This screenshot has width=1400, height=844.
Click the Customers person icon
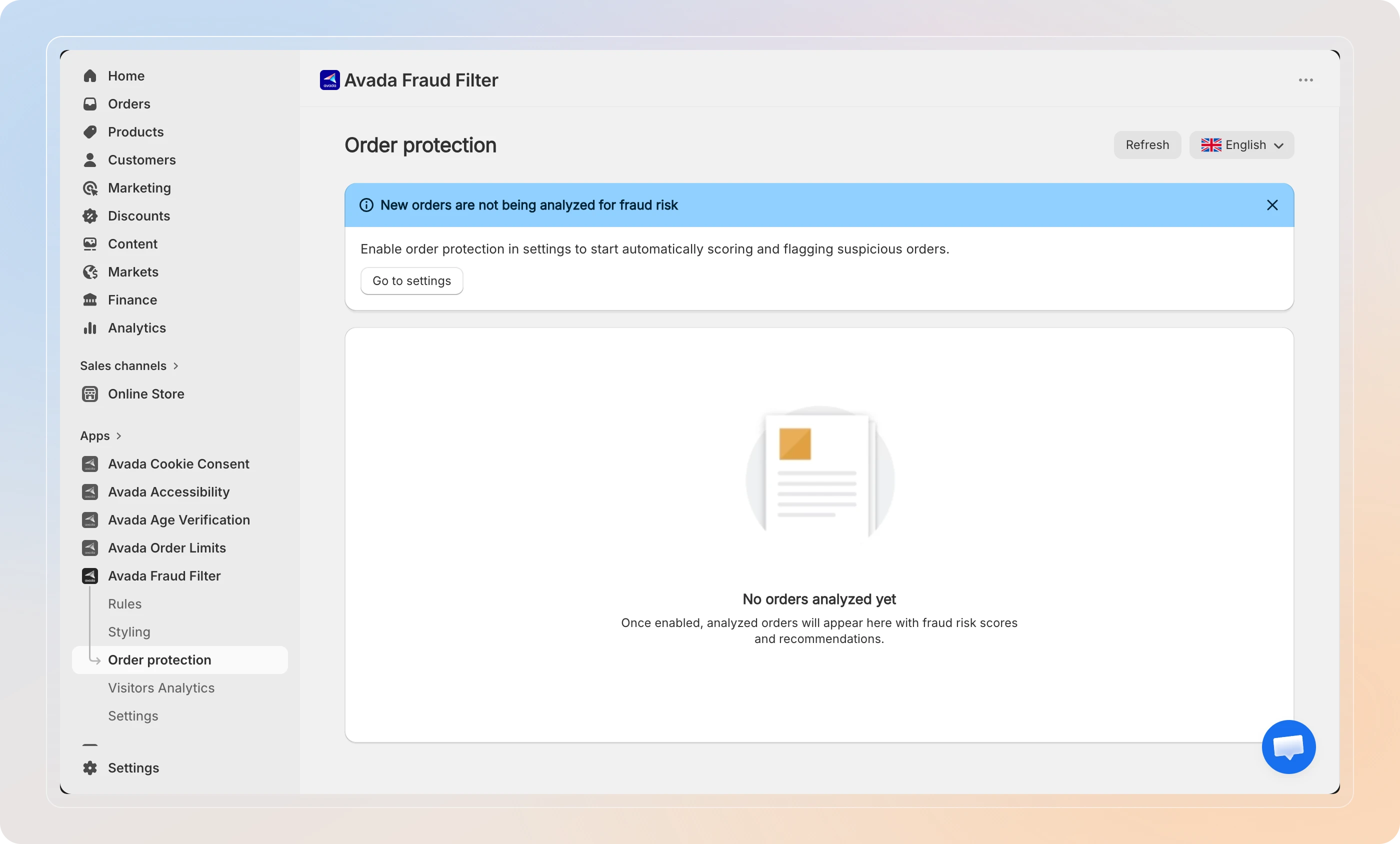(90, 159)
